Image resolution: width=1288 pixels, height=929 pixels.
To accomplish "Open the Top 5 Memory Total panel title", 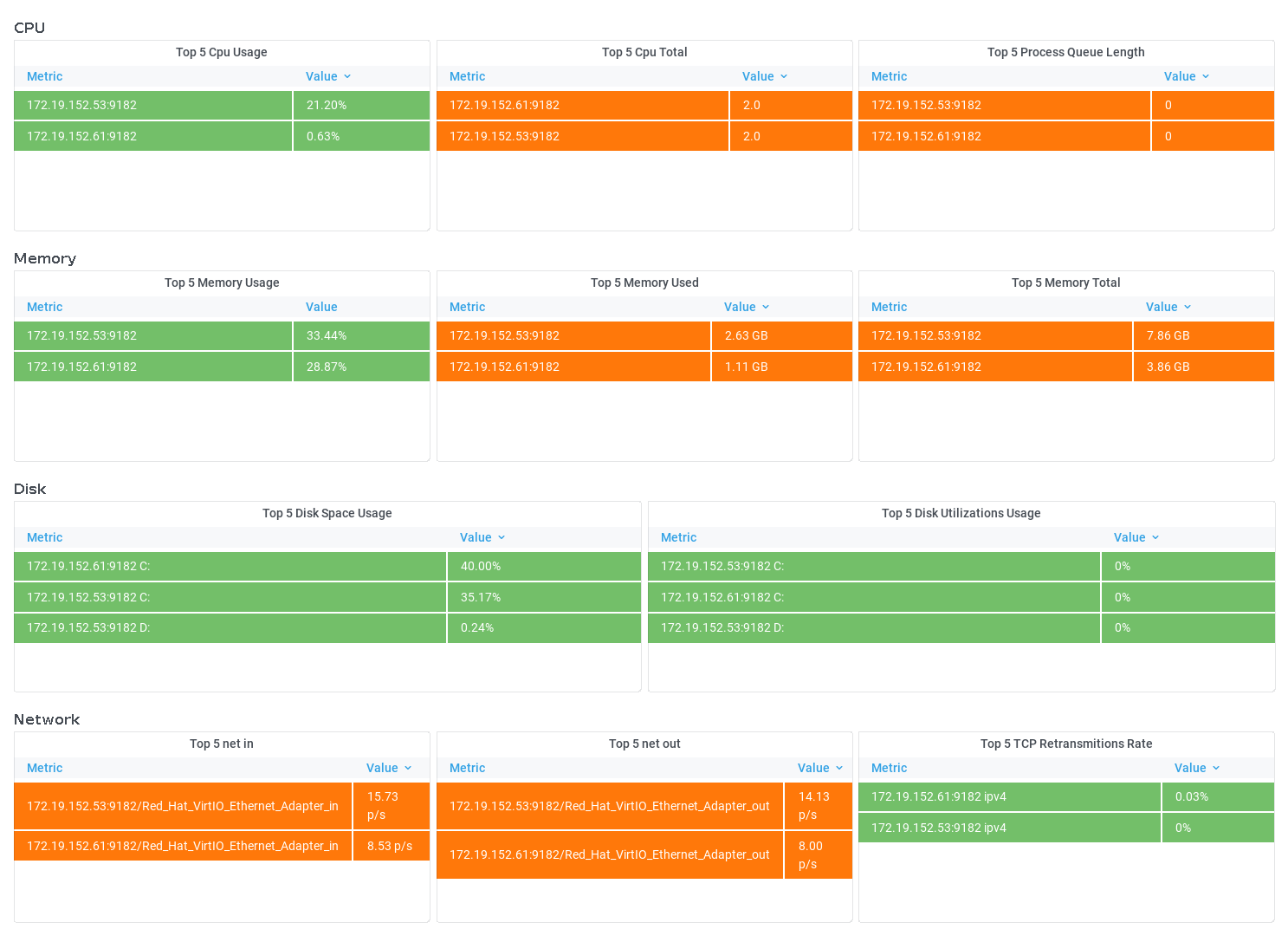I will (1066, 283).
